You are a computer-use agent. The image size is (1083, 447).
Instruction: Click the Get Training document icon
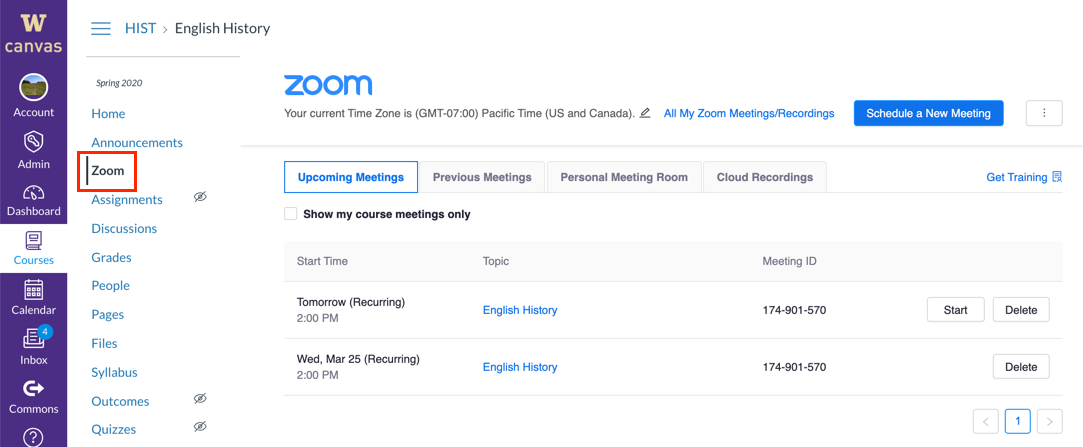[1057, 177]
